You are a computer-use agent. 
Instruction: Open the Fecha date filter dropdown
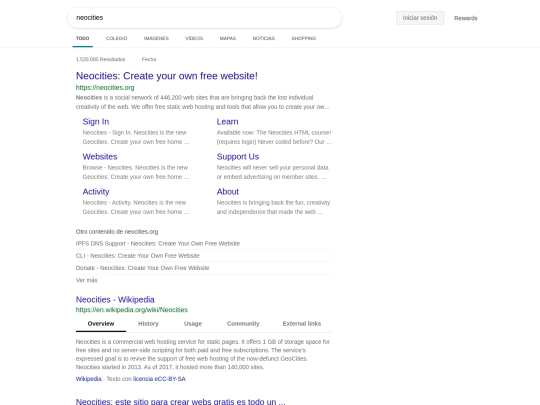(149, 59)
